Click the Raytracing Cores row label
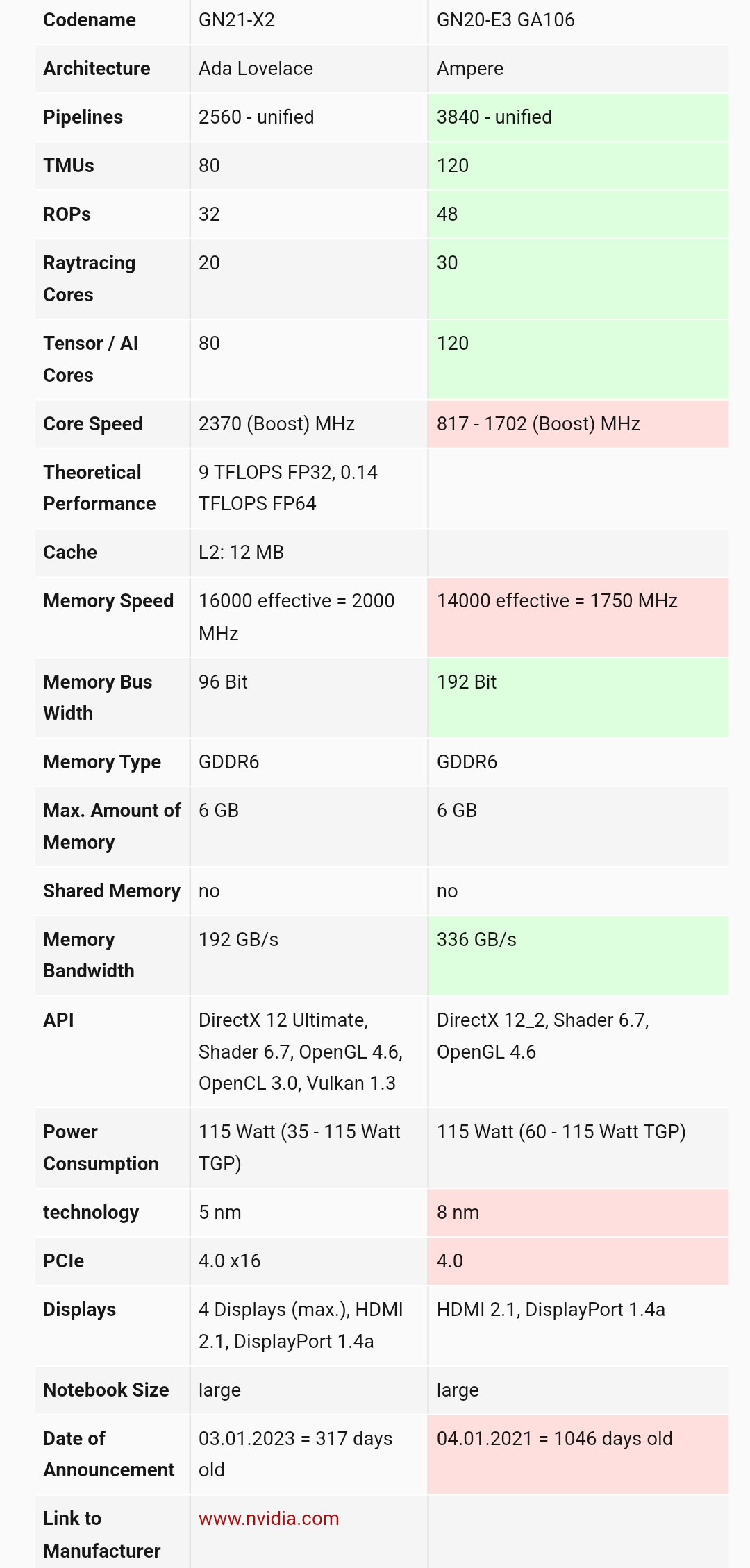 coord(90,278)
